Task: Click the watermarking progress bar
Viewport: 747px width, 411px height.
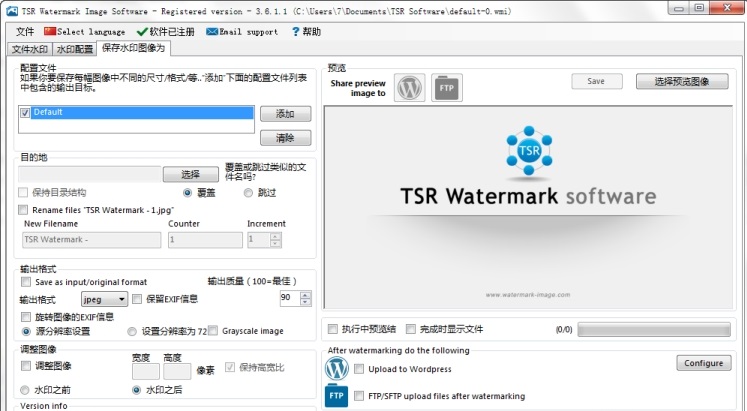Action: click(654, 330)
